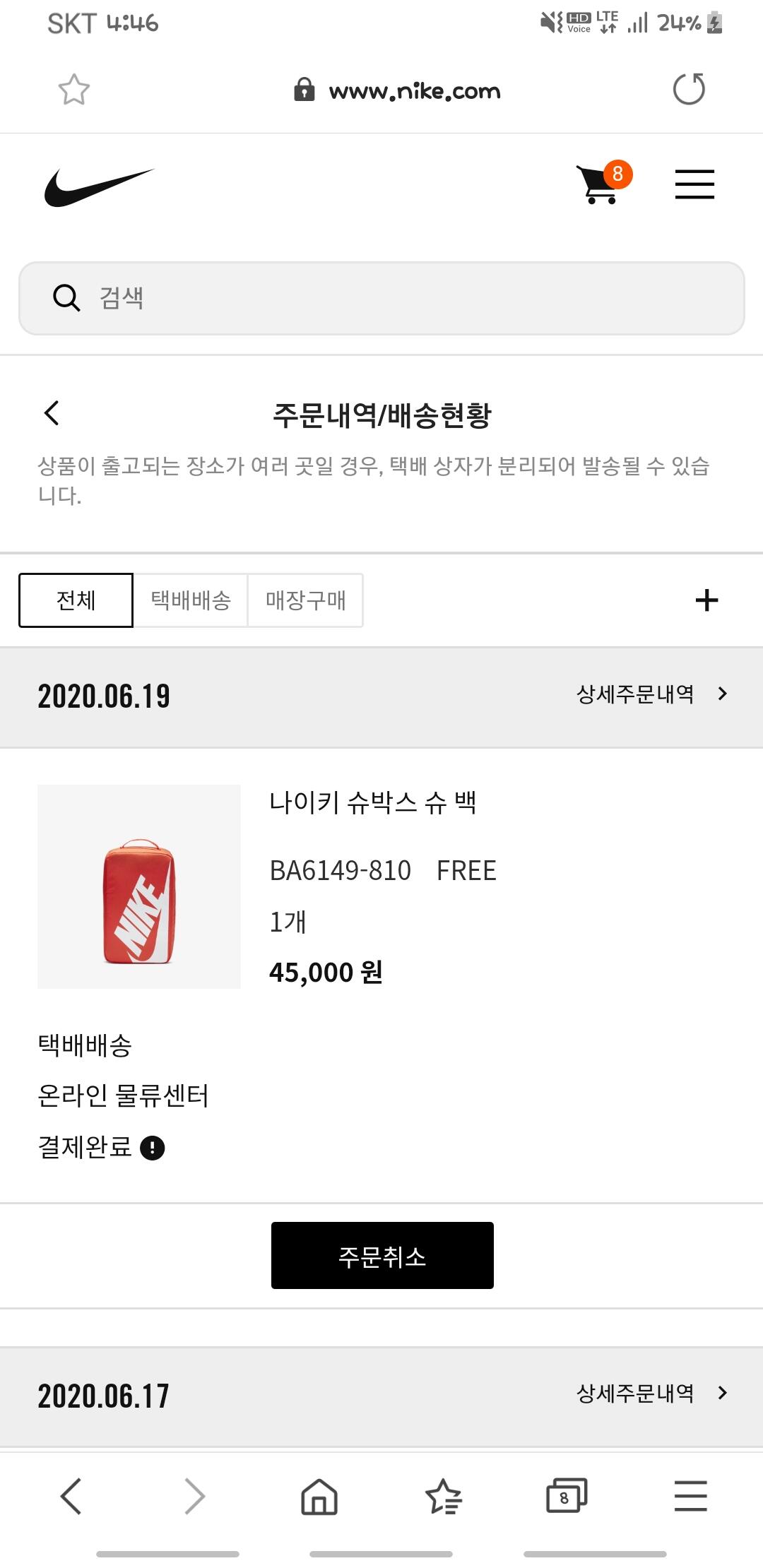Go to the browser home page
This screenshot has height=1568, width=763.
coord(319,1496)
